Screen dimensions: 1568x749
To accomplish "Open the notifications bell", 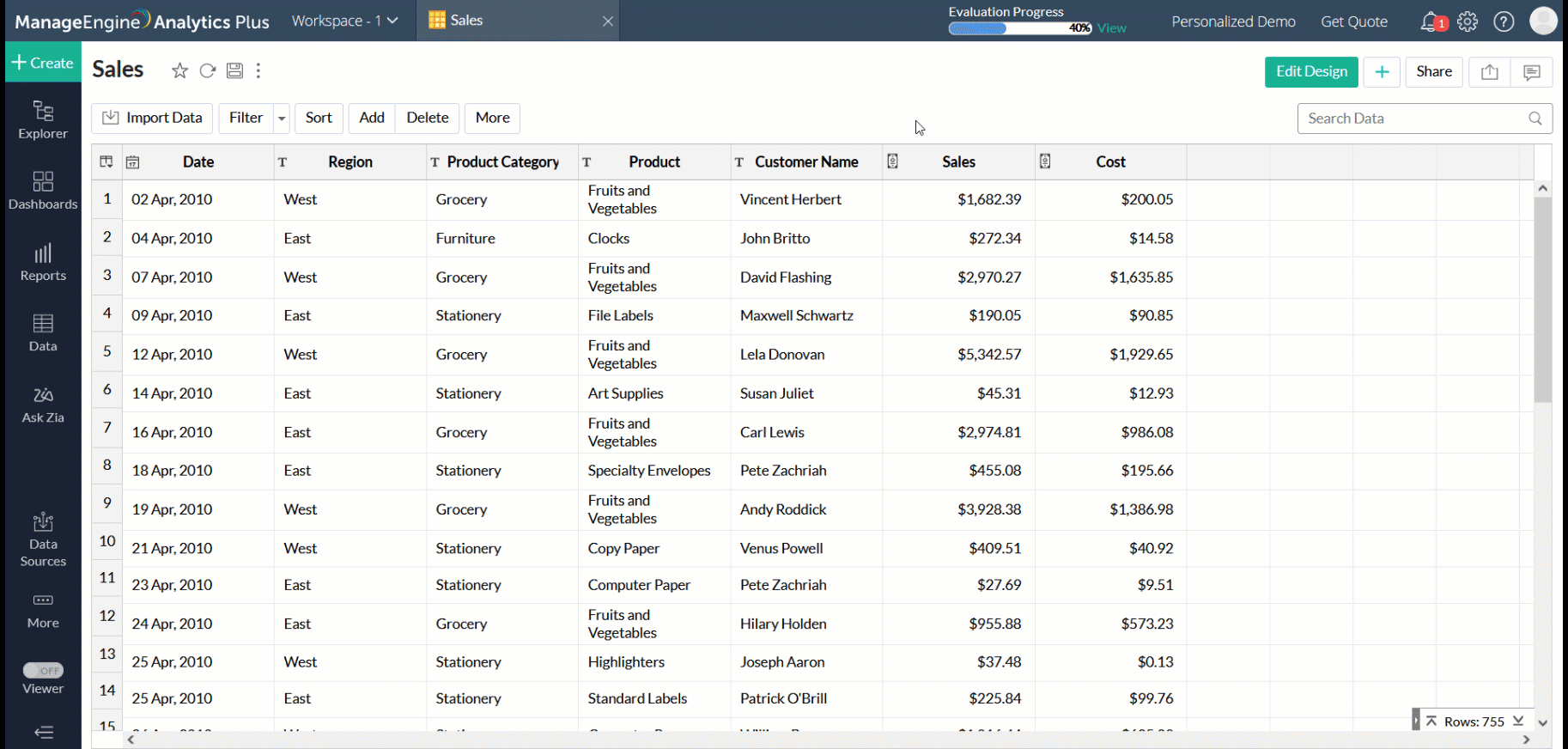I will pyautogui.click(x=1431, y=22).
